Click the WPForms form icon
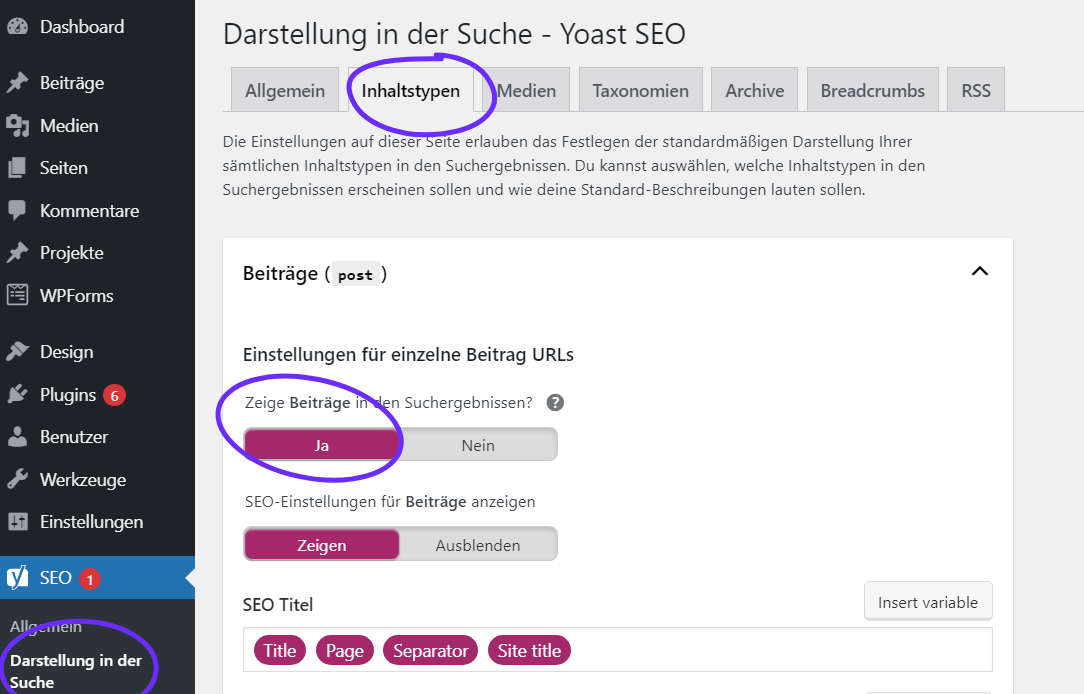1084x694 pixels. tap(17, 295)
